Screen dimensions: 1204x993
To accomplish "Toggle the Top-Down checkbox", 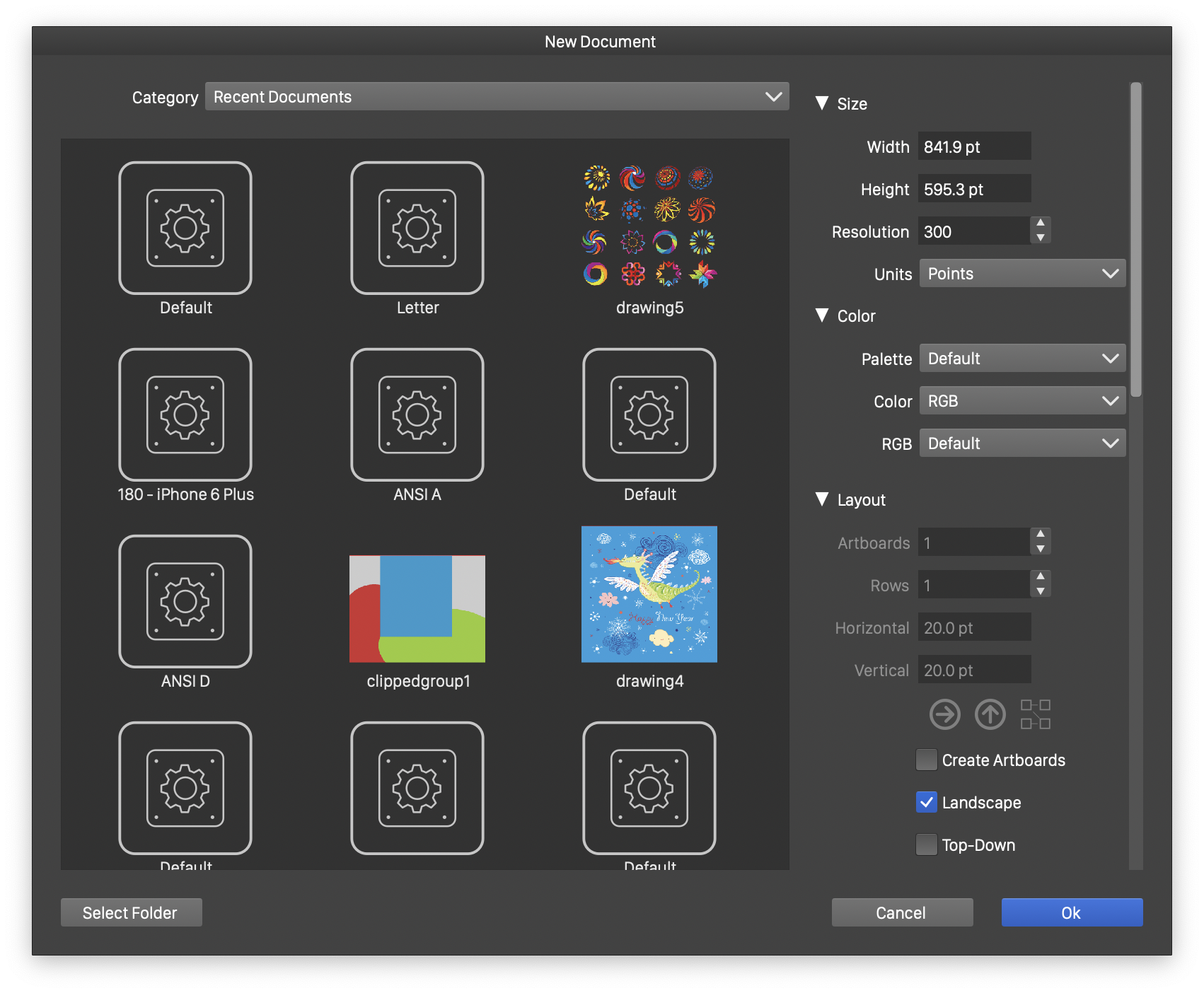I will [x=926, y=845].
